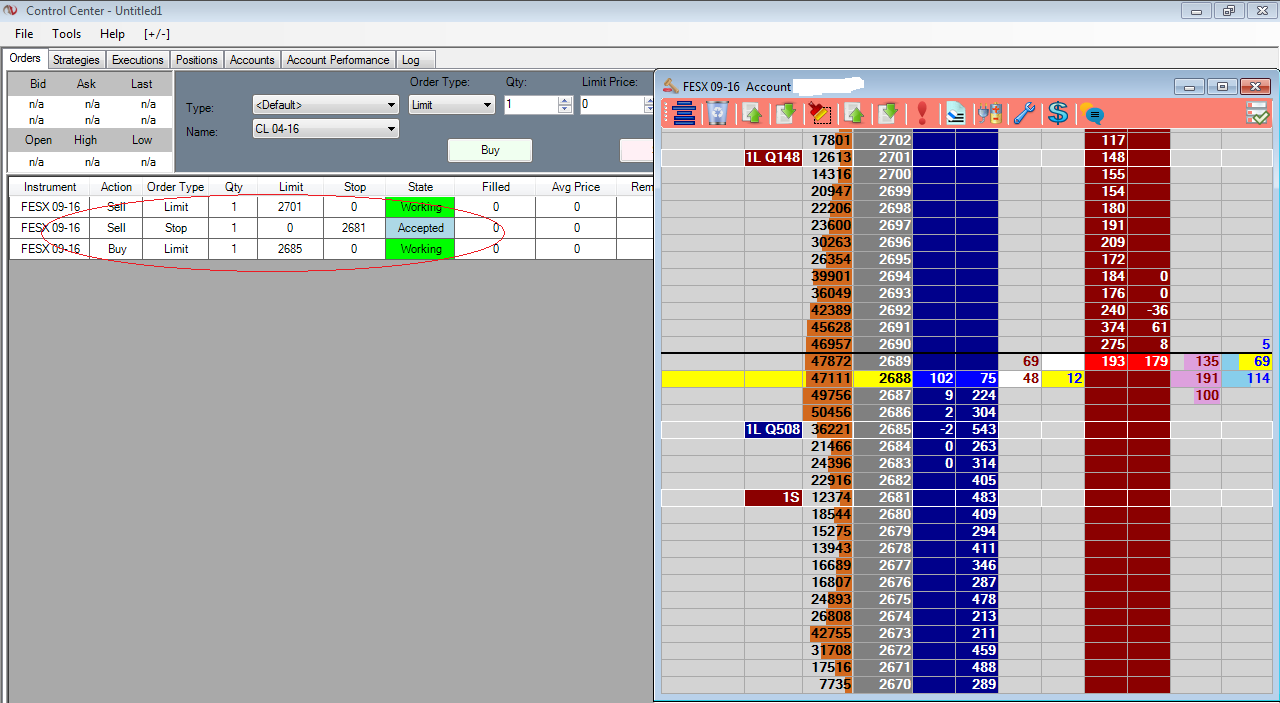Click the [+/-] menu item

pyautogui.click(x=157, y=34)
